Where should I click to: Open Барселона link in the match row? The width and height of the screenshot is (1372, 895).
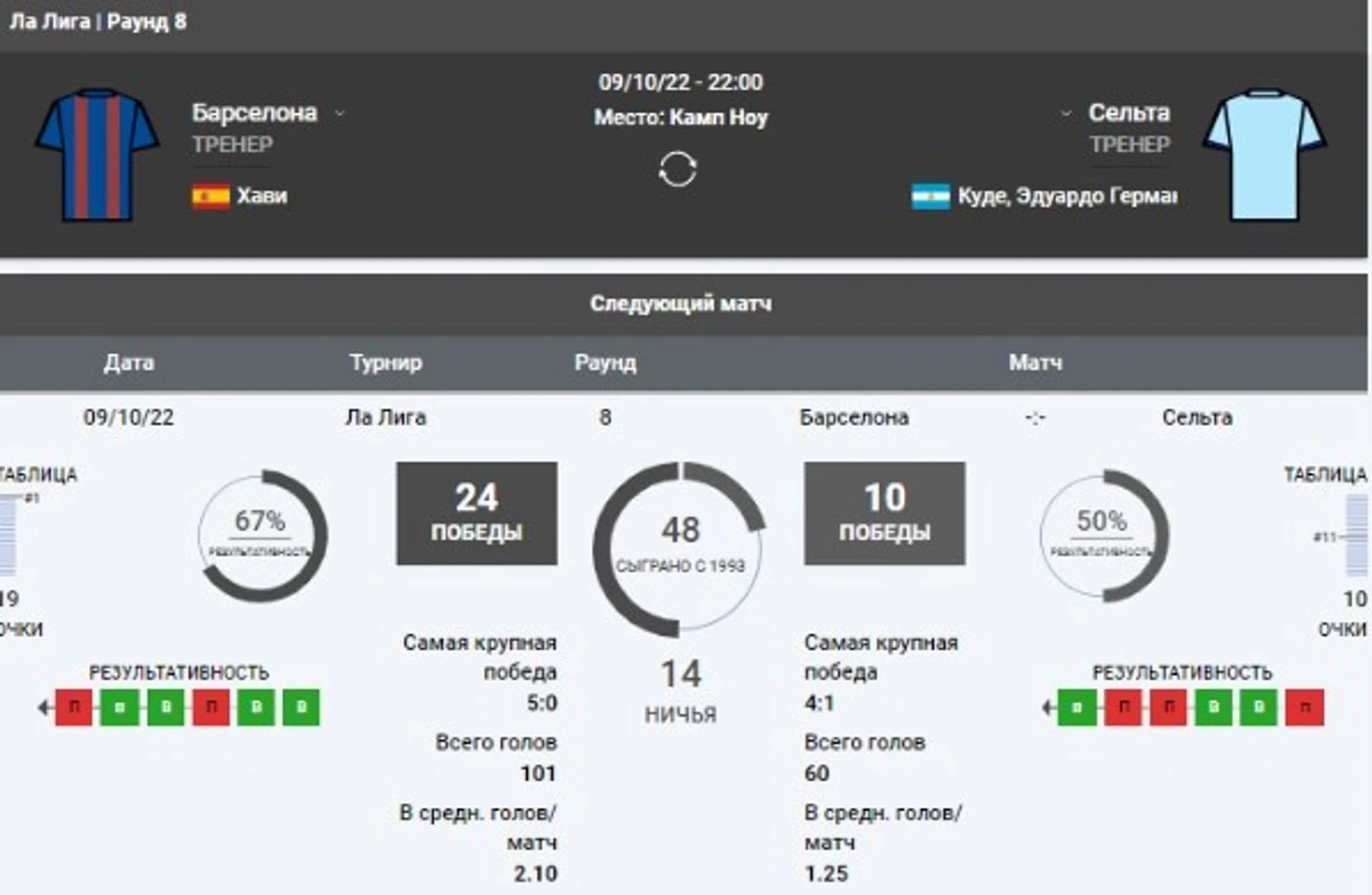(853, 417)
